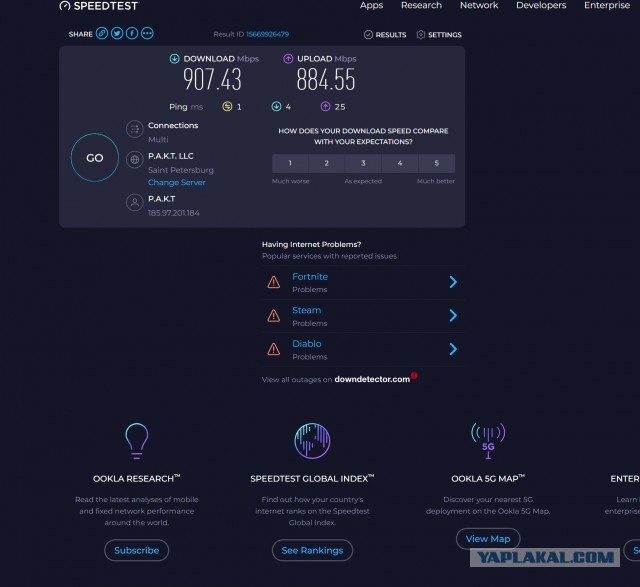The width and height of the screenshot is (640, 587).
Task: Click the 884.55 upload value
Action: (x=326, y=80)
